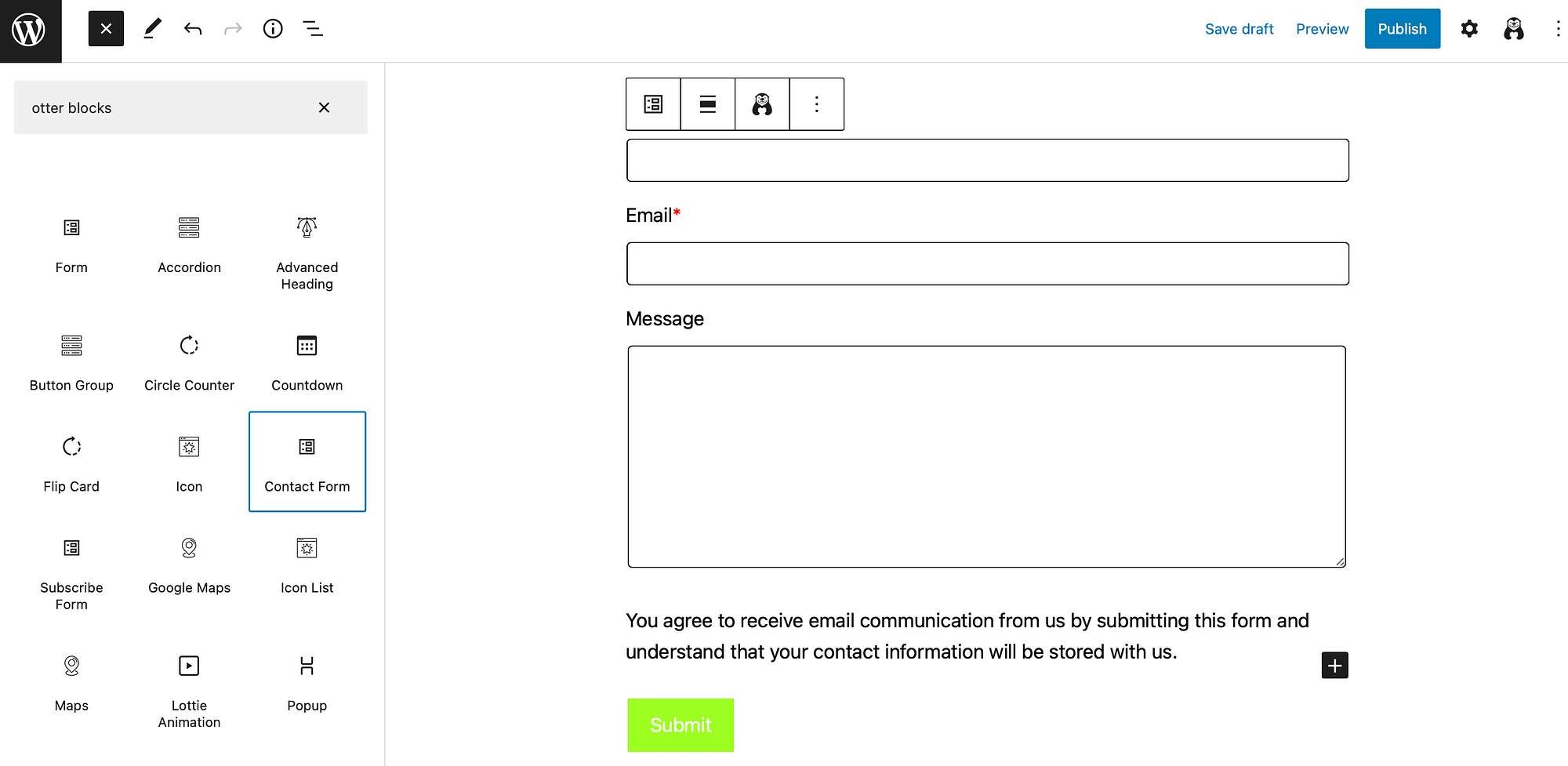This screenshot has width=1568, height=766.
Task: Publish the post
Action: click(x=1402, y=29)
